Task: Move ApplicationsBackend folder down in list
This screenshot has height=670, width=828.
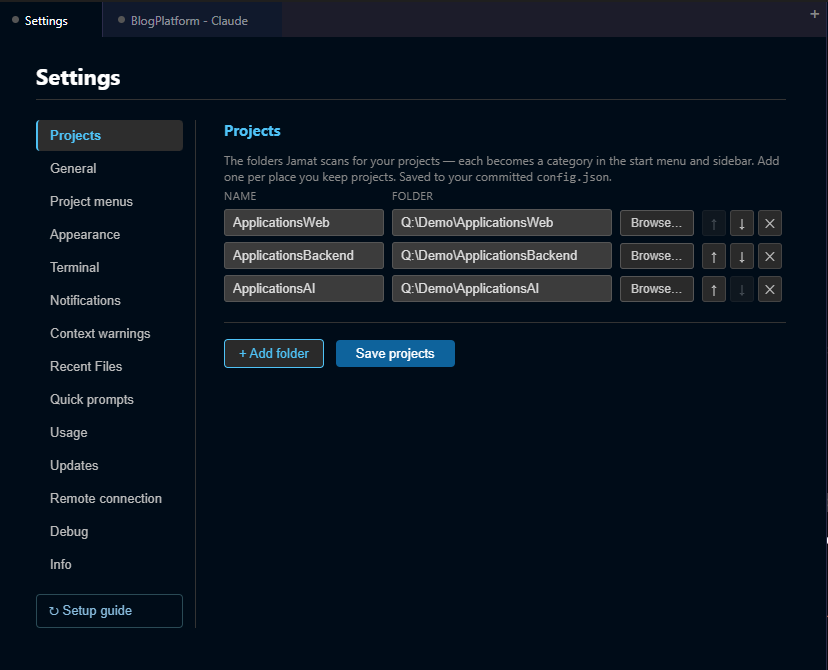Action: 741,256
